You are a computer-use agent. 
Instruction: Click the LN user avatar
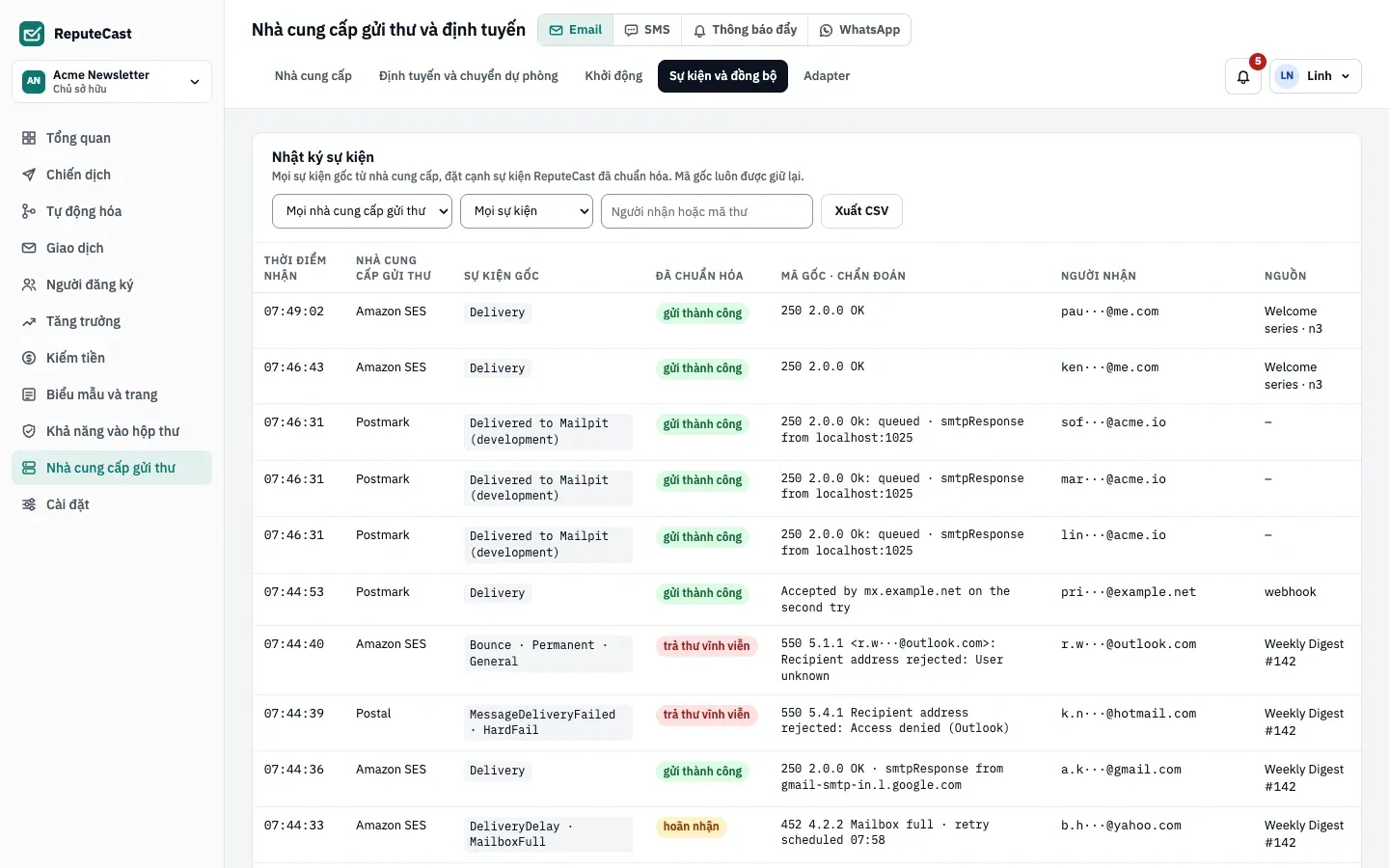pyautogui.click(x=1287, y=76)
